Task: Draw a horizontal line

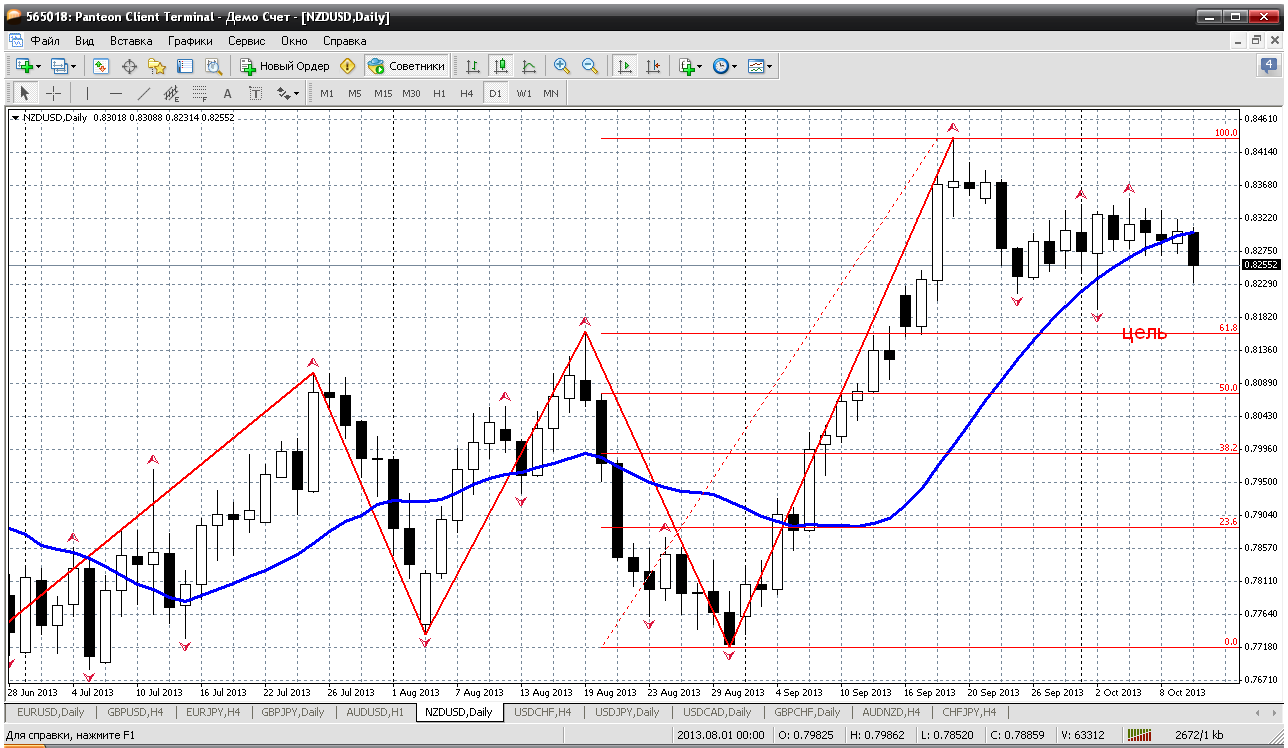Action: [x=116, y=93]
